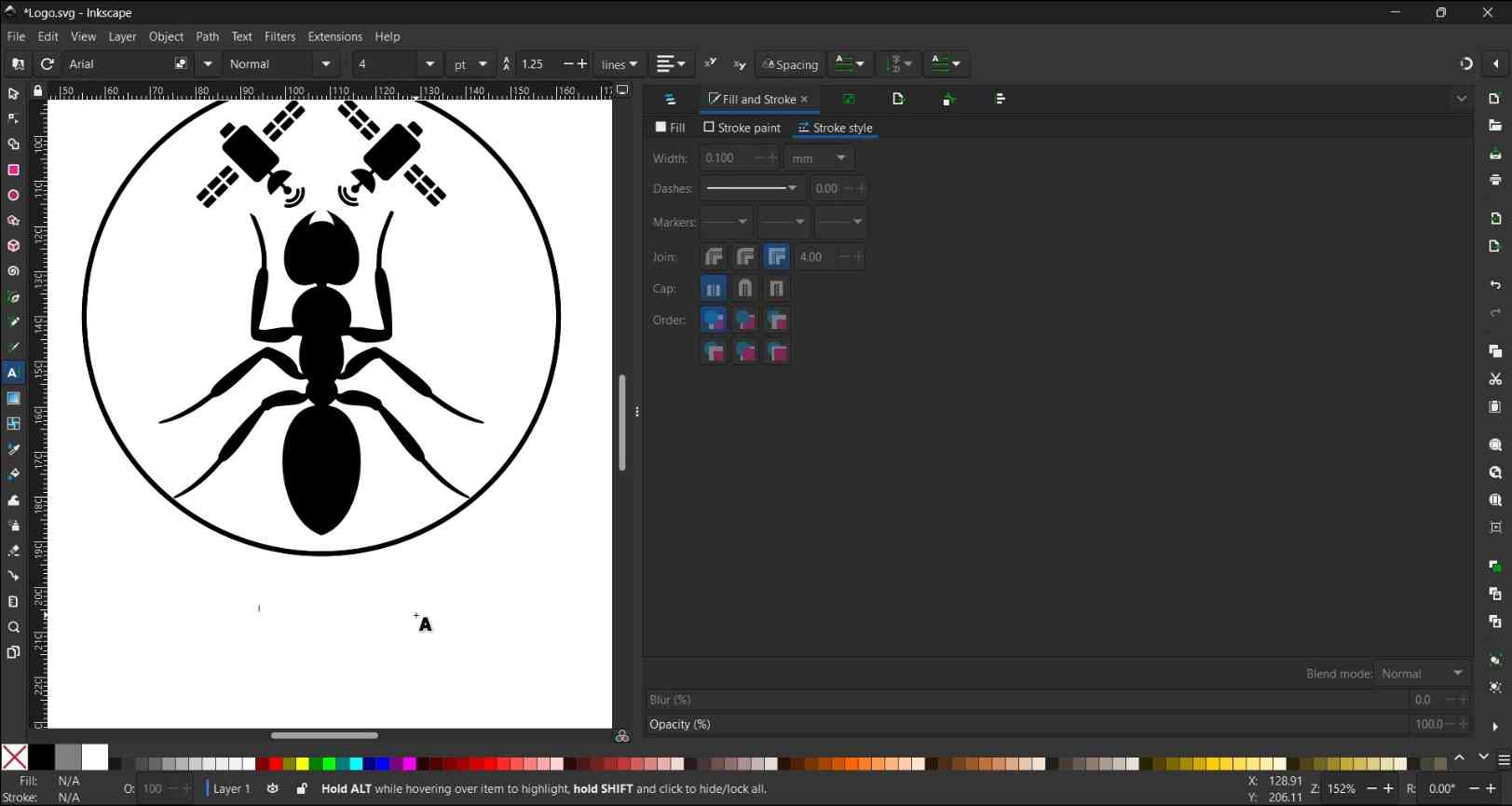Click the zoom in plus button
1512x806 pixels.
1389,788
